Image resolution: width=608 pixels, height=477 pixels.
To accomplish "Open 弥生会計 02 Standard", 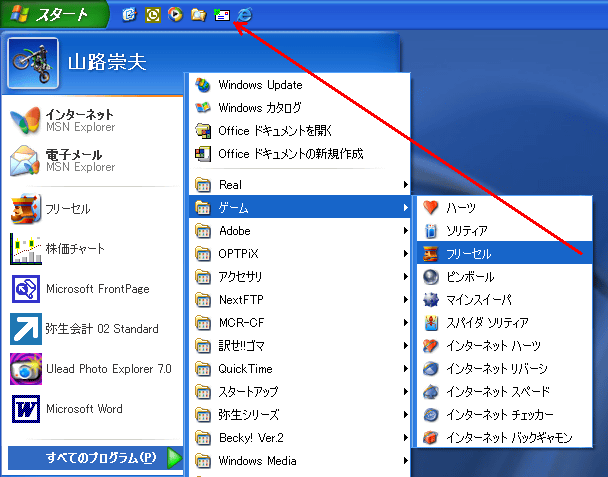I will coord(92,329).
